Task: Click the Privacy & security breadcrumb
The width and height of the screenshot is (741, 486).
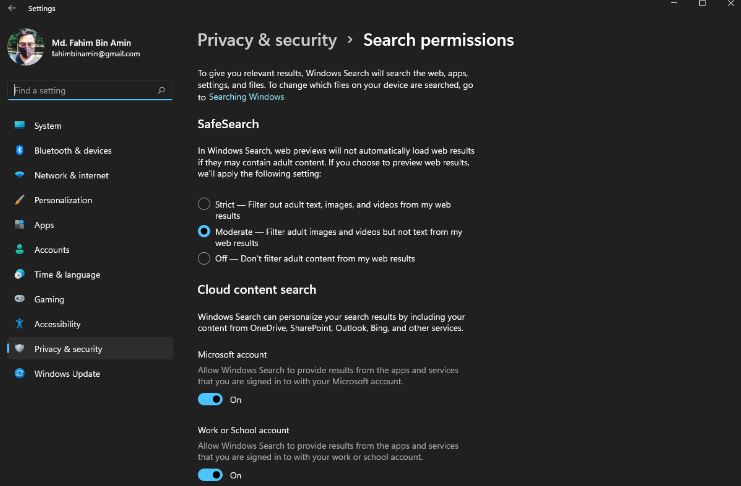Action: 267,40
